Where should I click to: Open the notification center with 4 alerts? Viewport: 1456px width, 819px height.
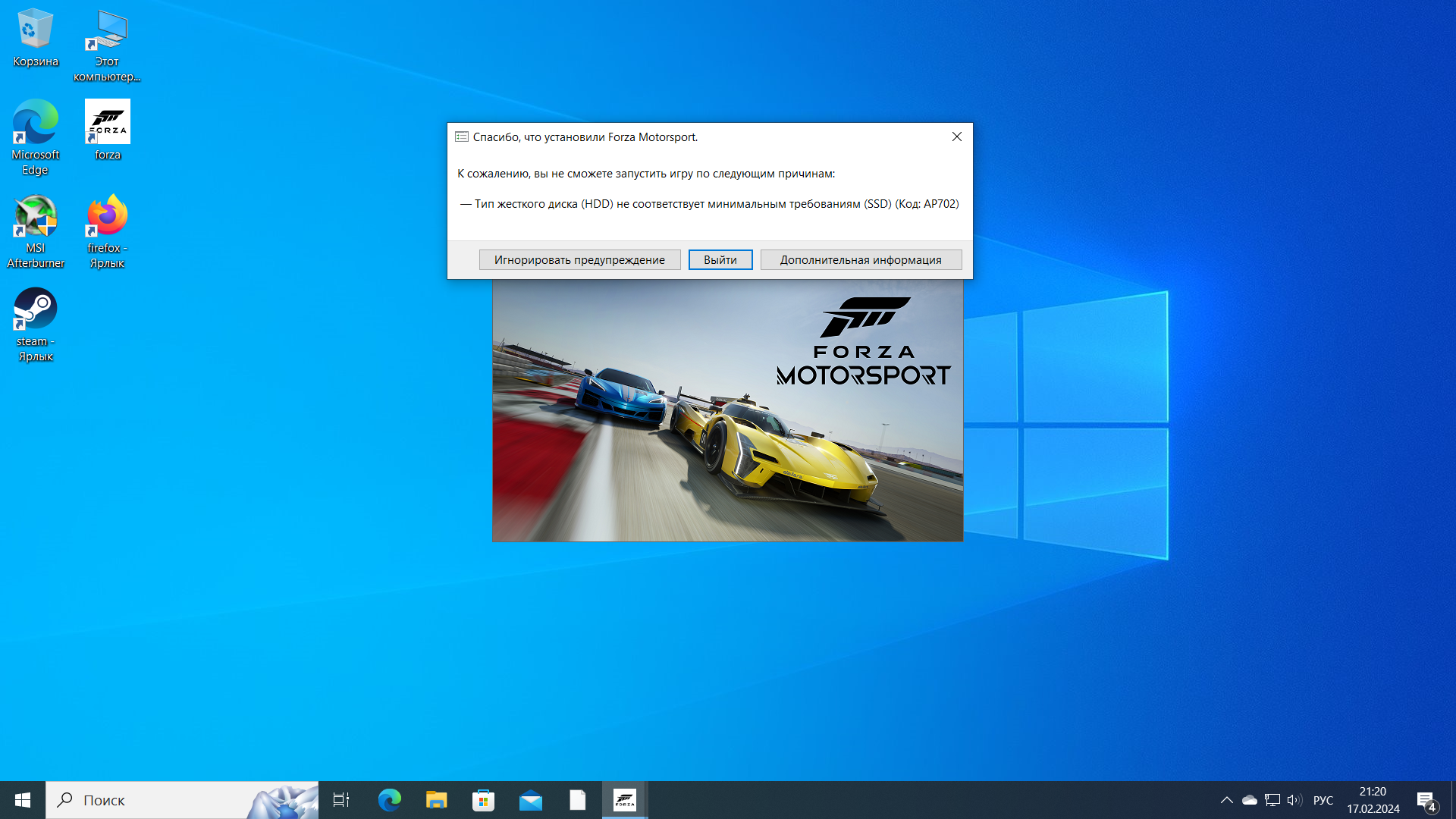(1426, 801)
